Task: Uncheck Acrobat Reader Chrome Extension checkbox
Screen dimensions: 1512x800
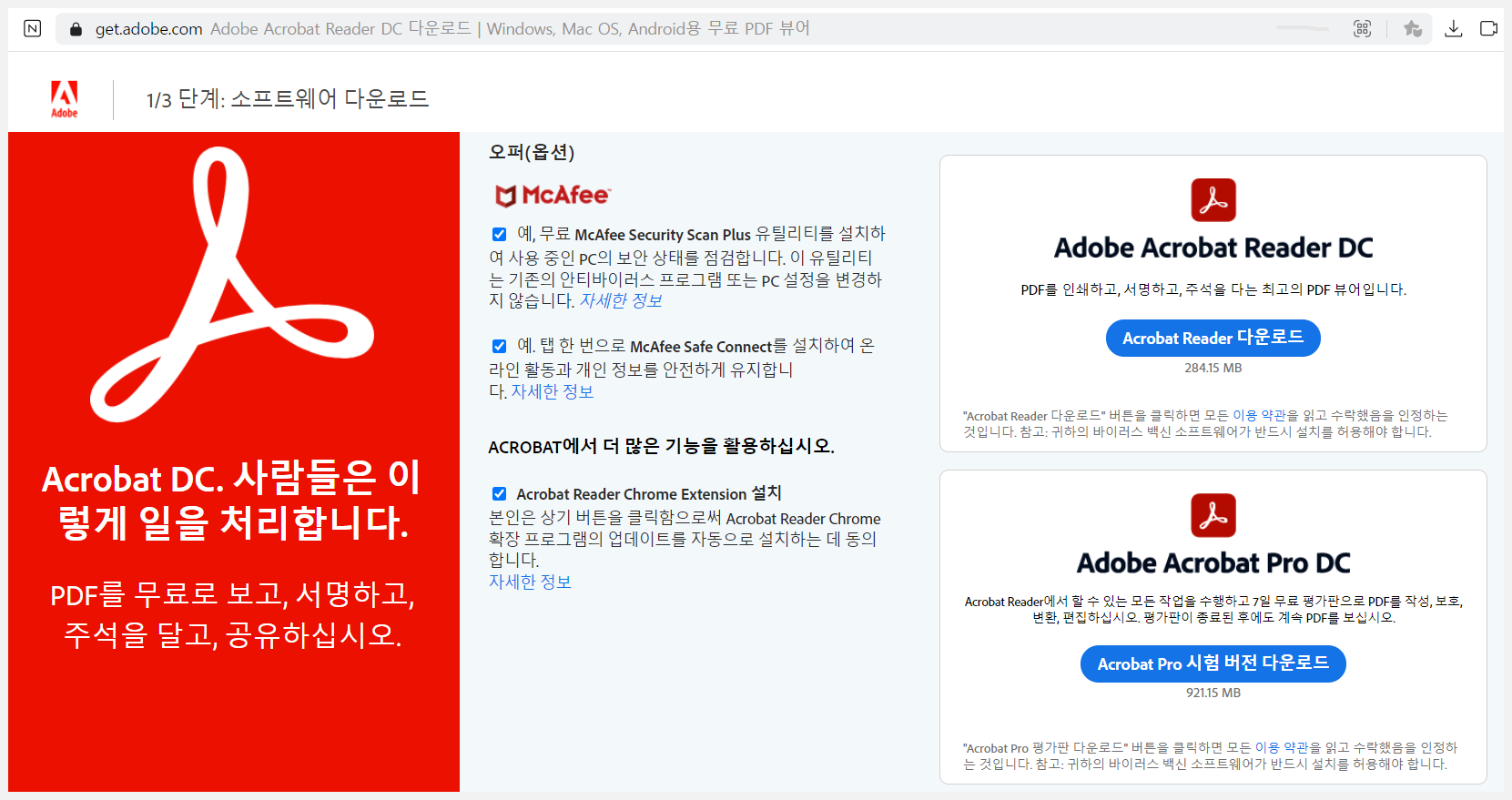Action: [x=499, y=493]
